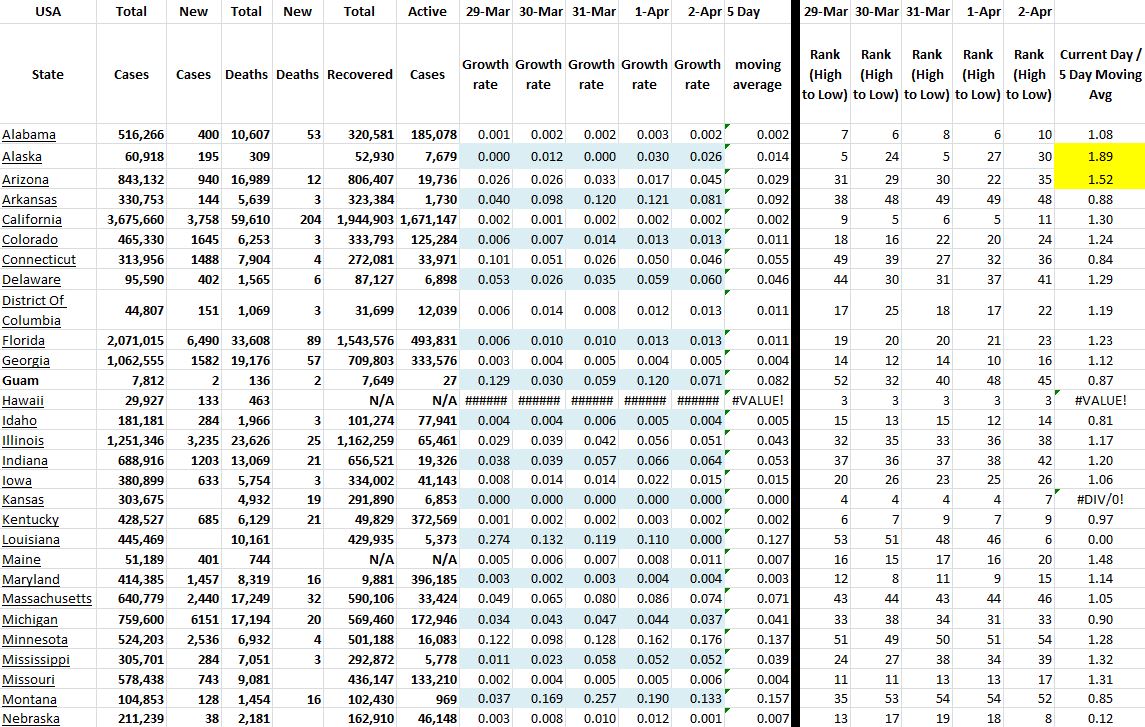Click the moving average column header cell
The width and height of the screenshot is (1145, 727).
pyautogui.click(x=757, y=74)
